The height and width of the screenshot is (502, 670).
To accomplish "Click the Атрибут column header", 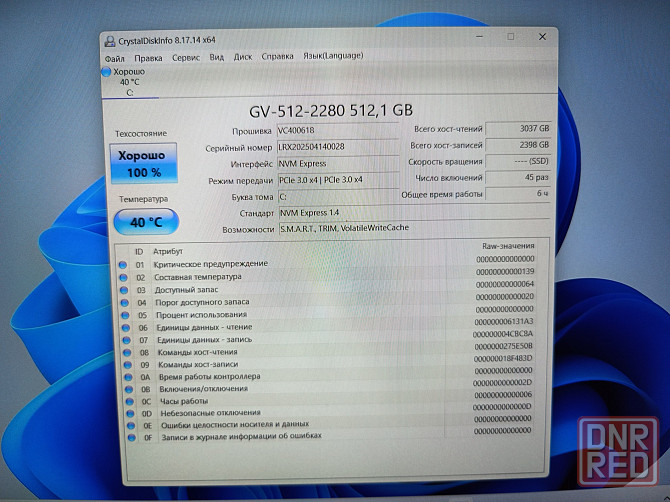I will click(x=168, y=251).
